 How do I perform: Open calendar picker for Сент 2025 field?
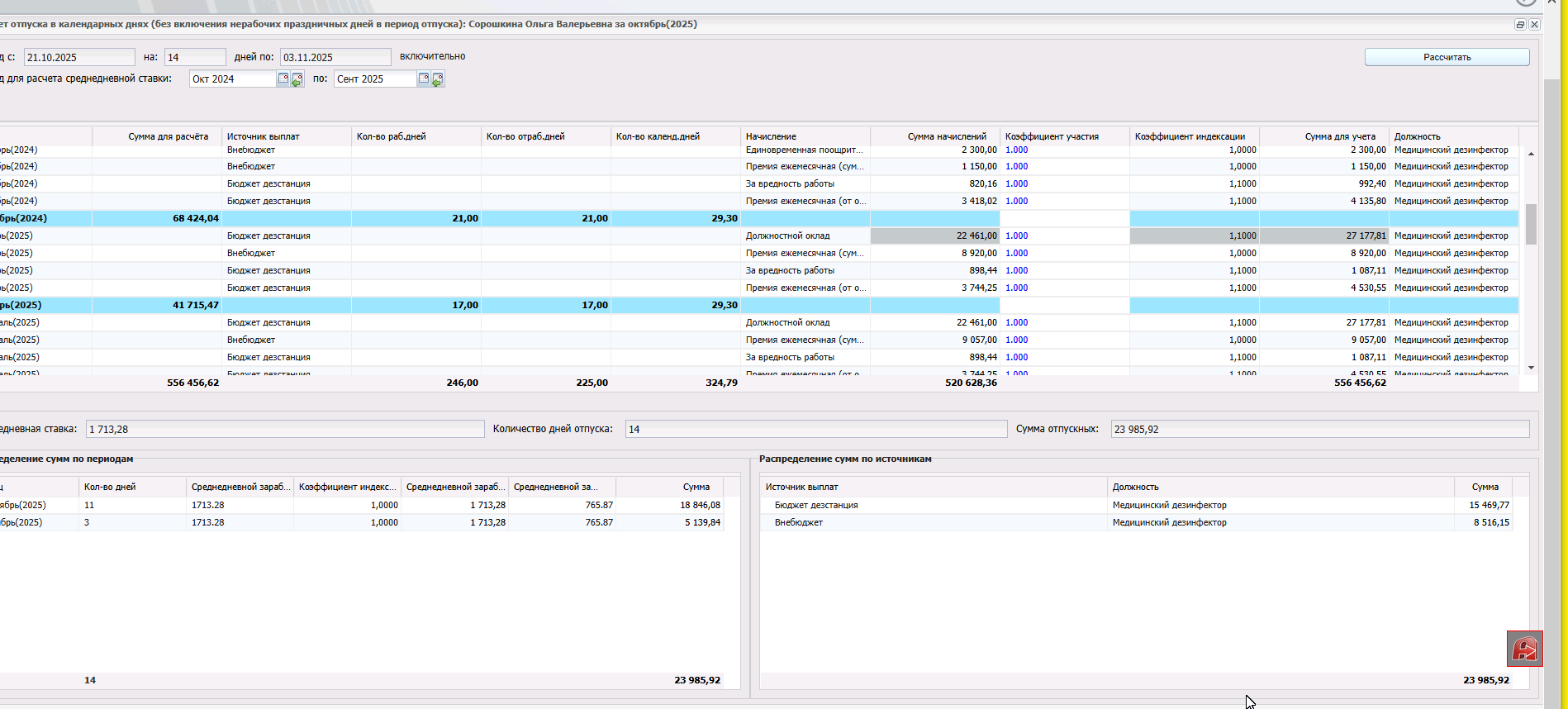(x=424, y=79)
